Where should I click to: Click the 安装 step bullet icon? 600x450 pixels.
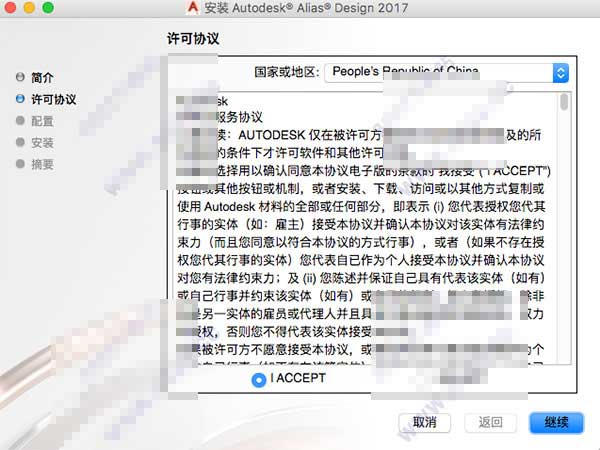coord(20,142)
